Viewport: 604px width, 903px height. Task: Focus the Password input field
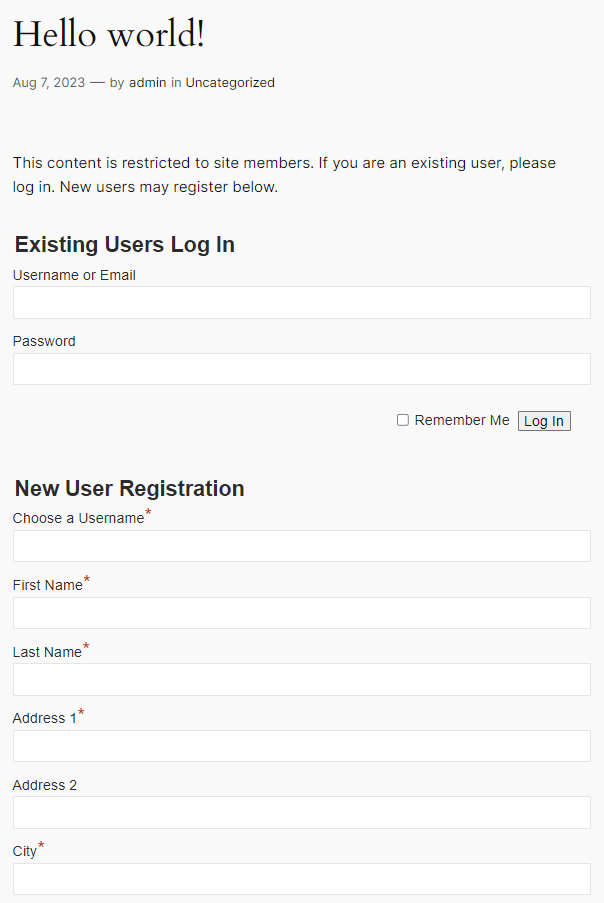click(301, 369)
